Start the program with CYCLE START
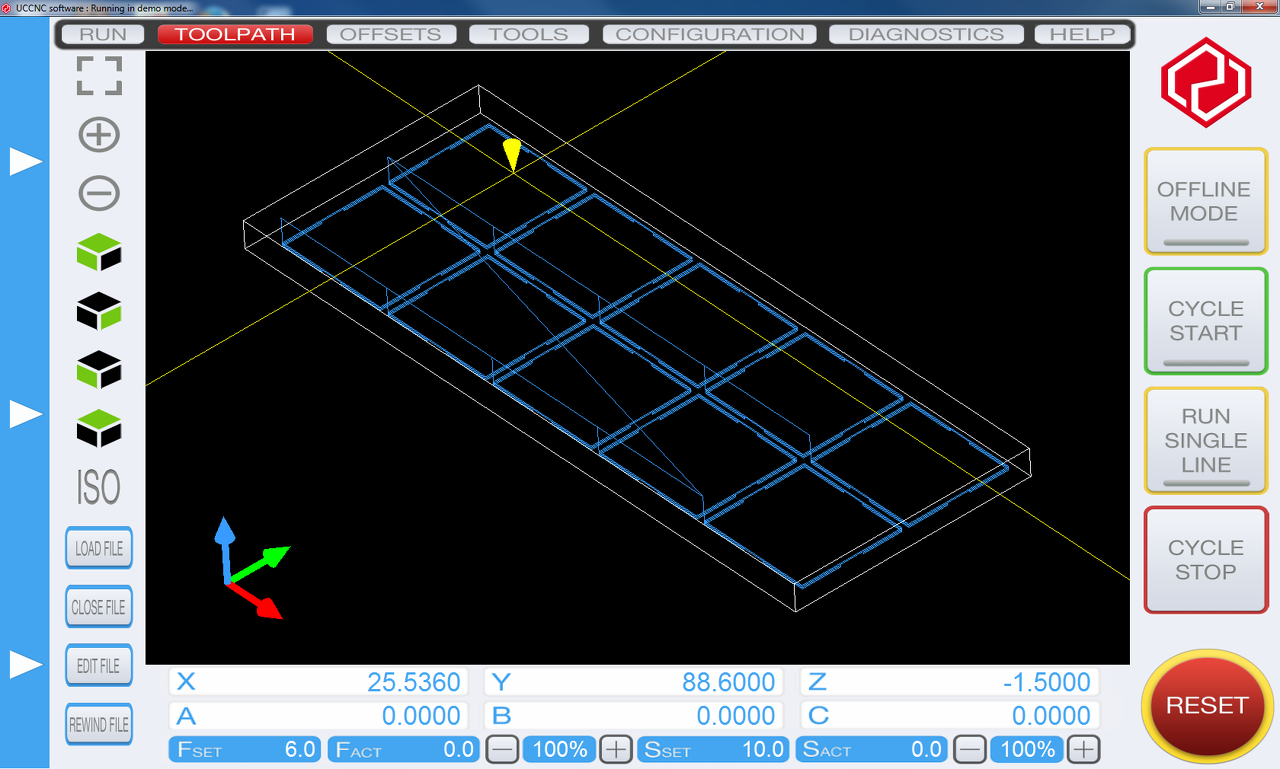The image size is (1280, 769). 1206,321
